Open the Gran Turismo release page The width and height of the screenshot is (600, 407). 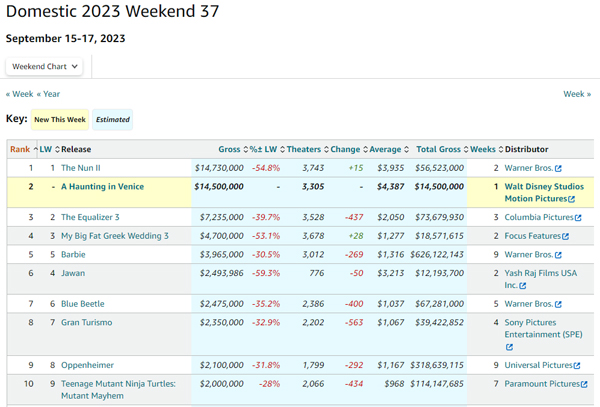click(x=86, y=323)
